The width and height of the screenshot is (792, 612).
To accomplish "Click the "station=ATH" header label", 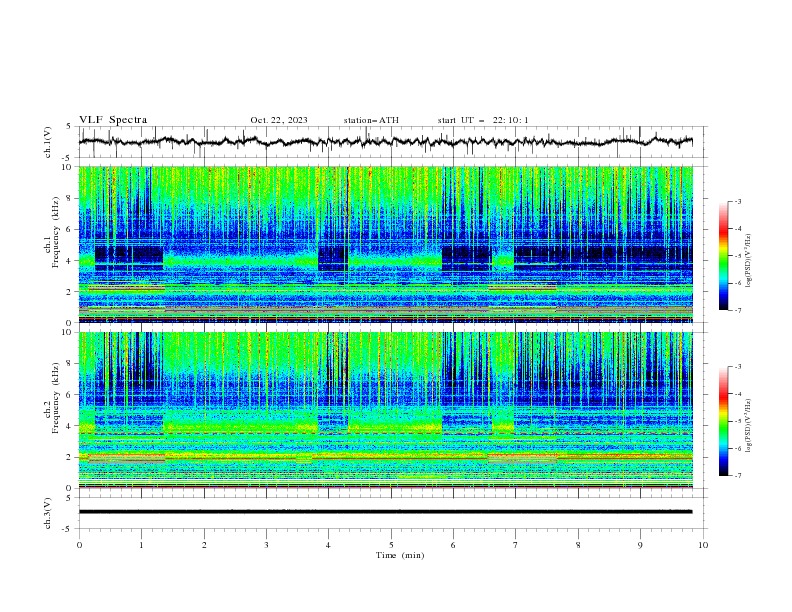I will [371, 120].
